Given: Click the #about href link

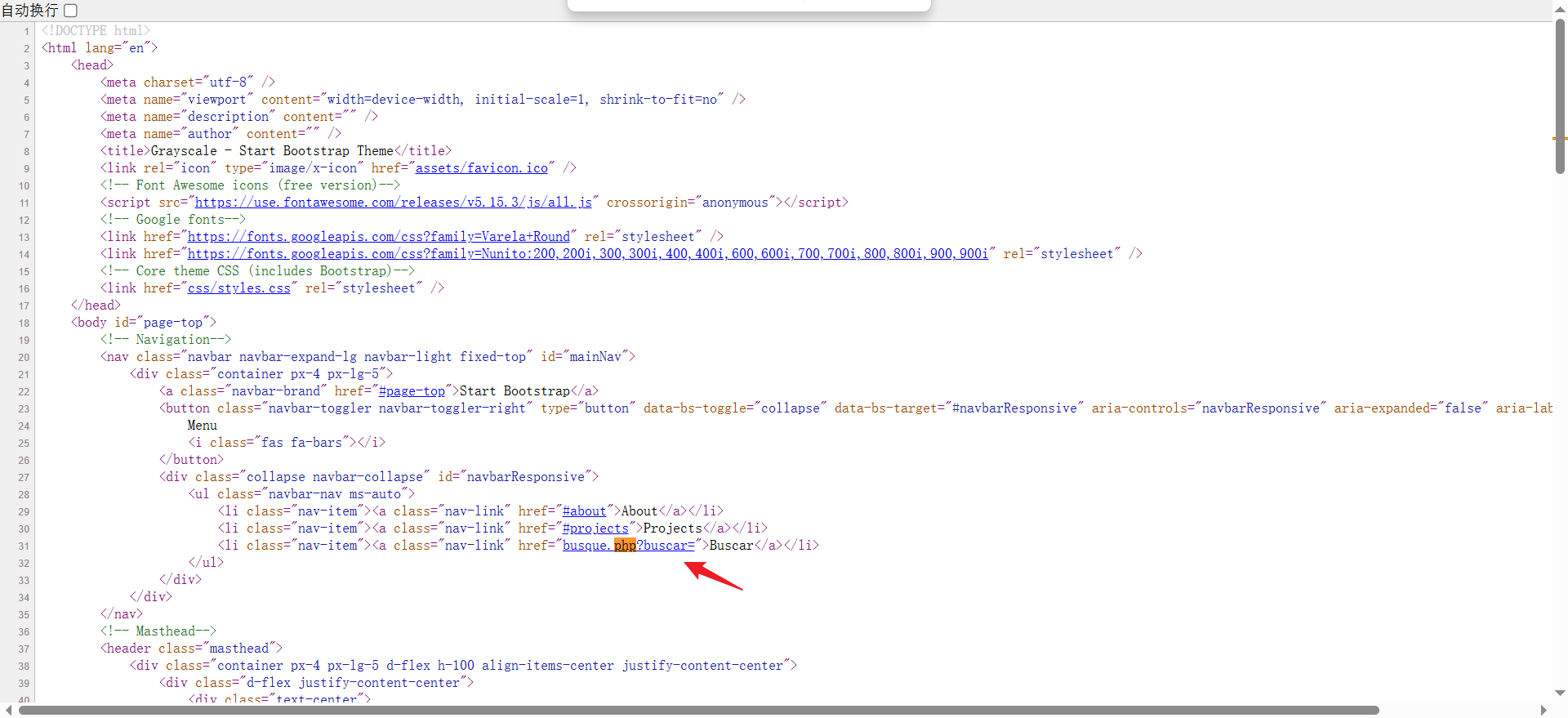Looking at the screenshot, I should click(584, 511).
